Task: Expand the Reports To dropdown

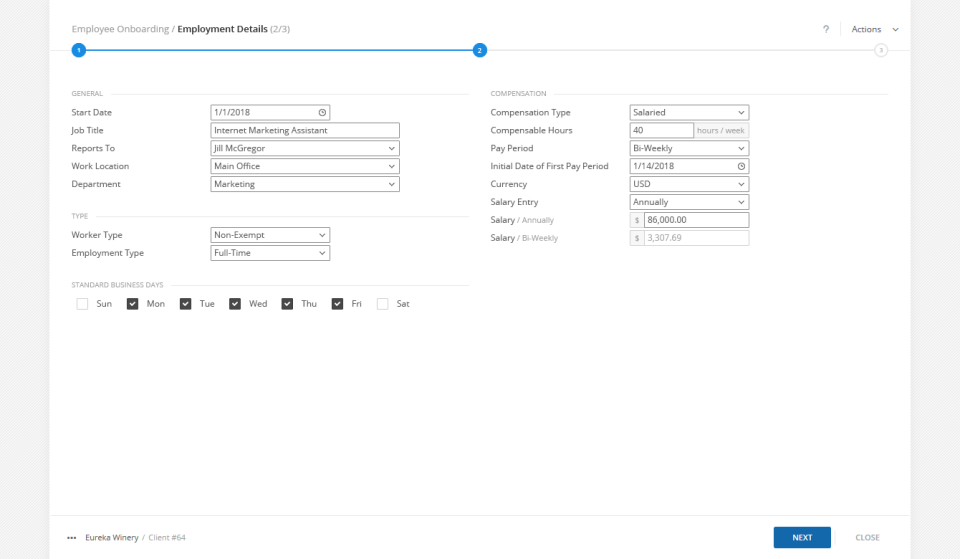Action: click(x=305, y=148)
